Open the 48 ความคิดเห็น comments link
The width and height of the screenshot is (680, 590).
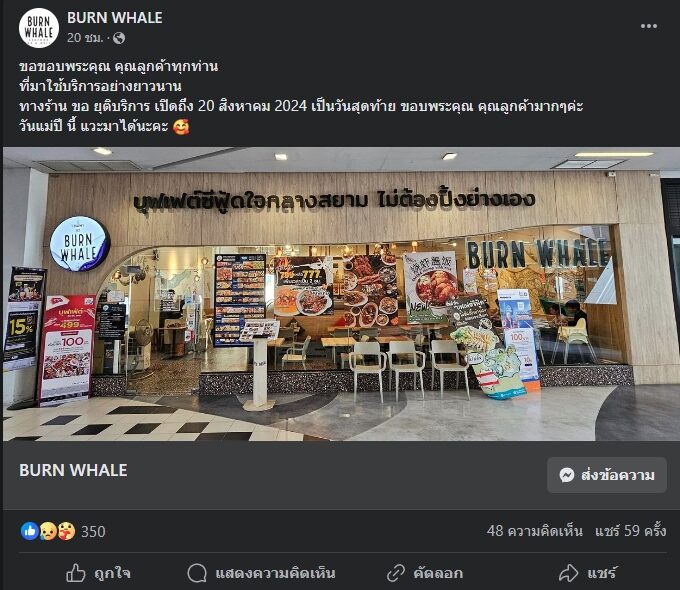[534, 531]
